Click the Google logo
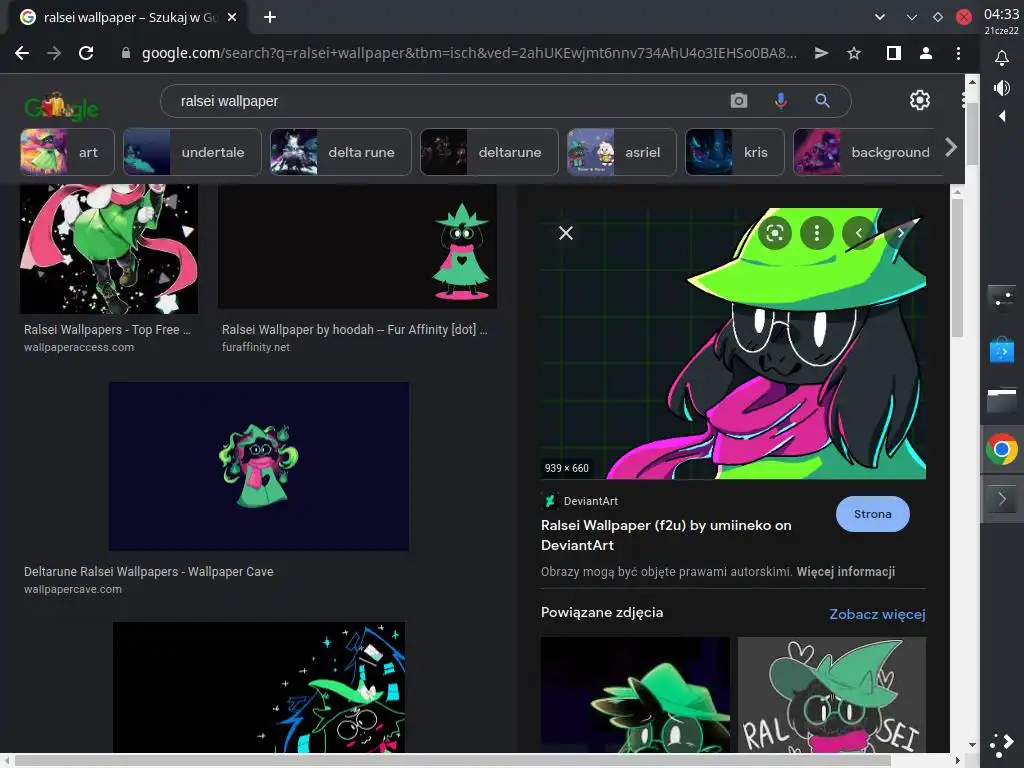 [61, 106]
